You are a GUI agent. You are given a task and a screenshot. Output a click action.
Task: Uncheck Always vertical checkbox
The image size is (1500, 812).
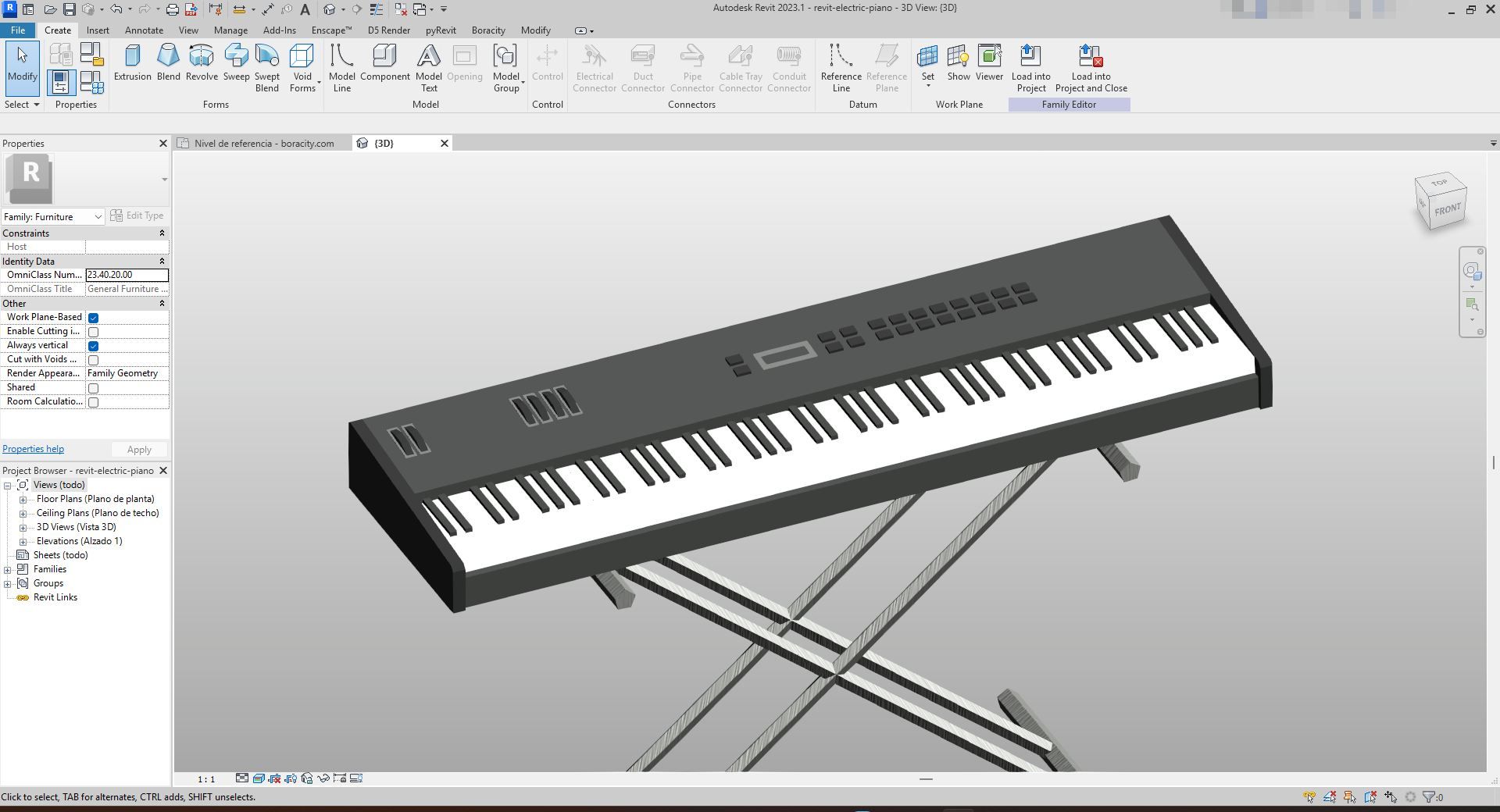(93, 346)
